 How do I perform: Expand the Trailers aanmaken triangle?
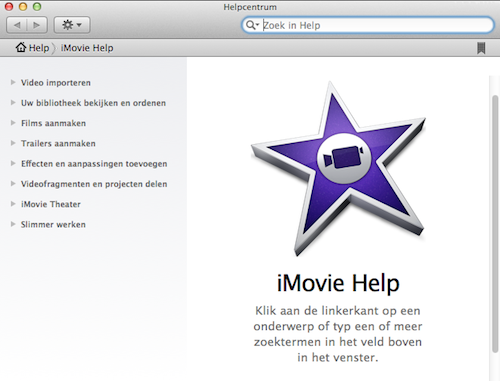point(13,143)
